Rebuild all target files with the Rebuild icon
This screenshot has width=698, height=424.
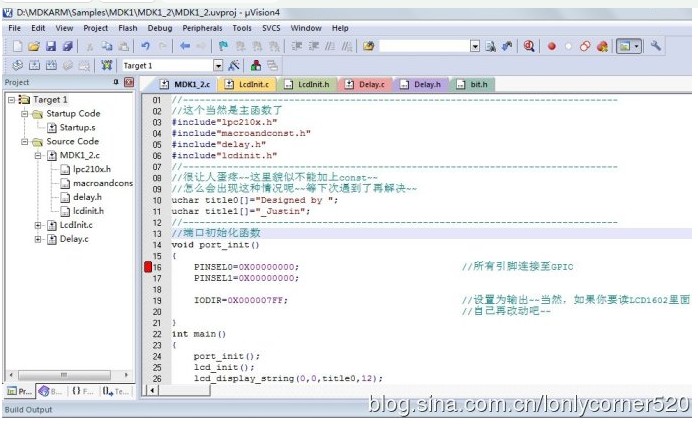click(51, 65)
